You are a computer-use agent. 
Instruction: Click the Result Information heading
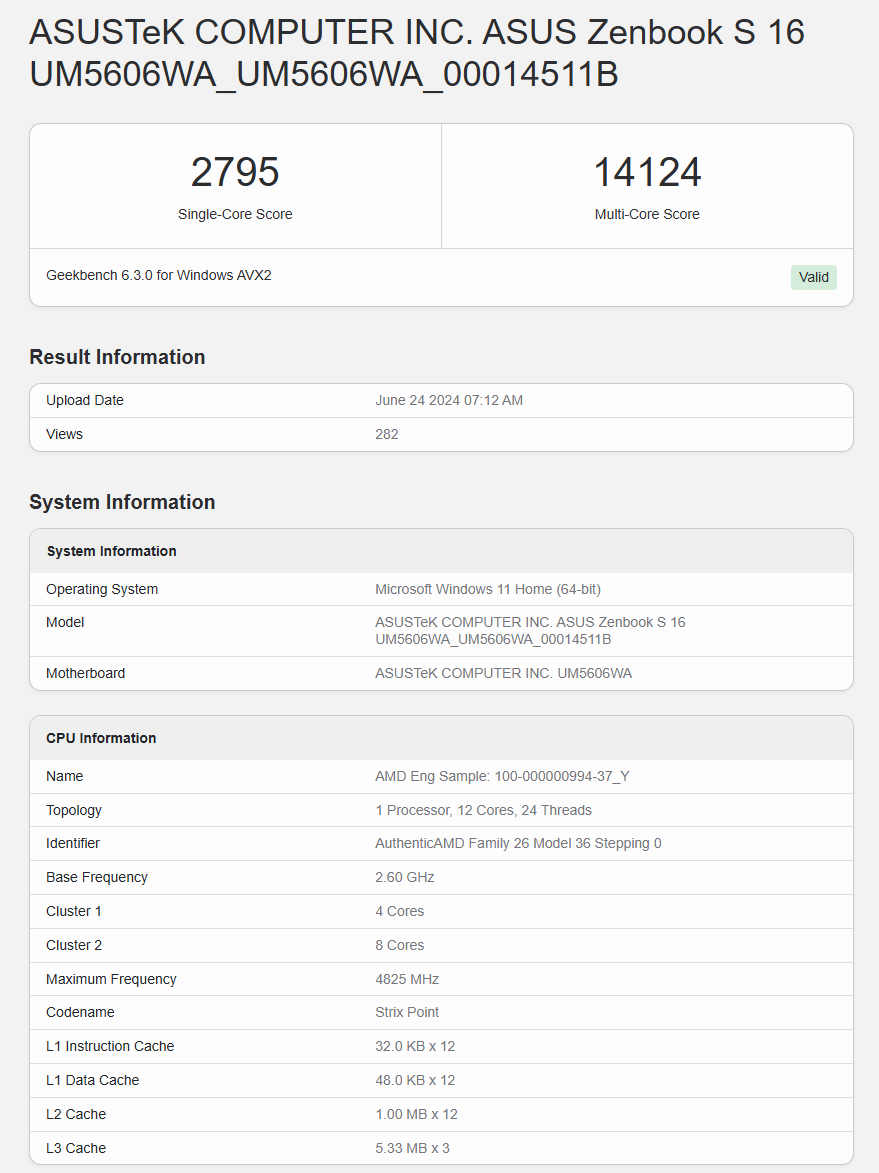pyautogui.click(x=117, y=357)
